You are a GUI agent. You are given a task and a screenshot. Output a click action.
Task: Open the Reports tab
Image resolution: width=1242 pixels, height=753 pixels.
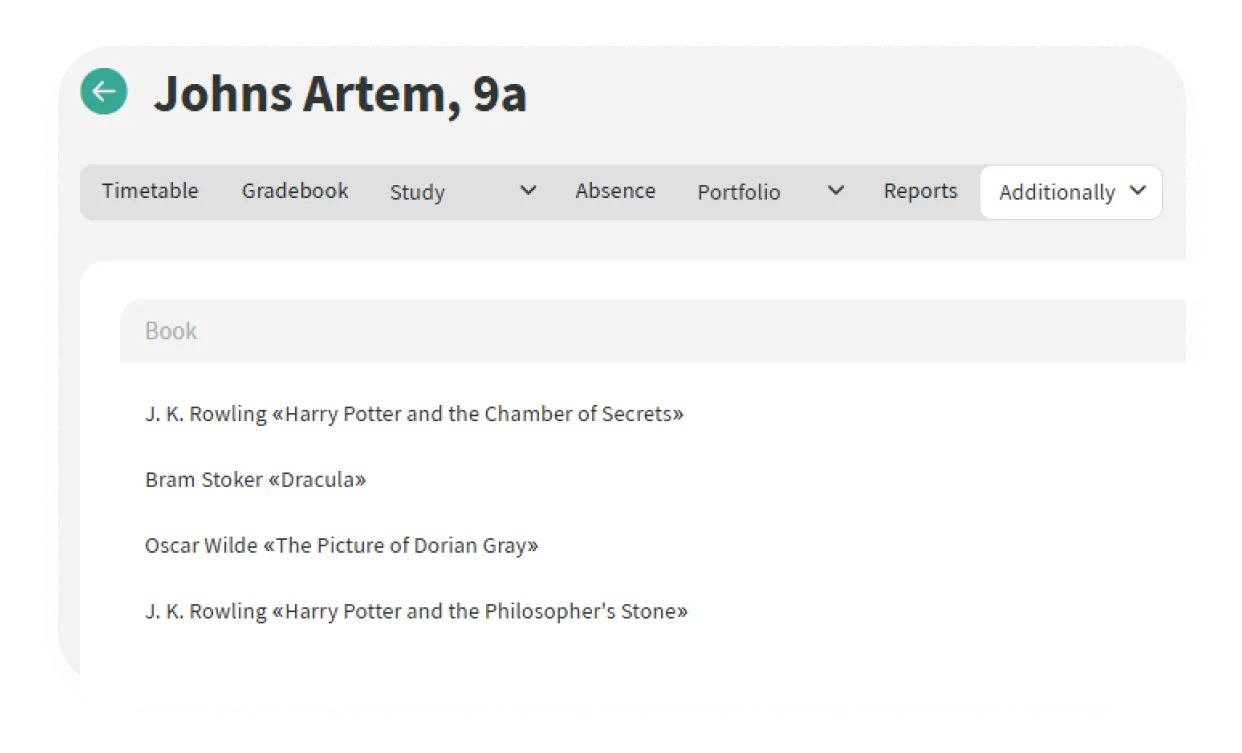point(920,191)
